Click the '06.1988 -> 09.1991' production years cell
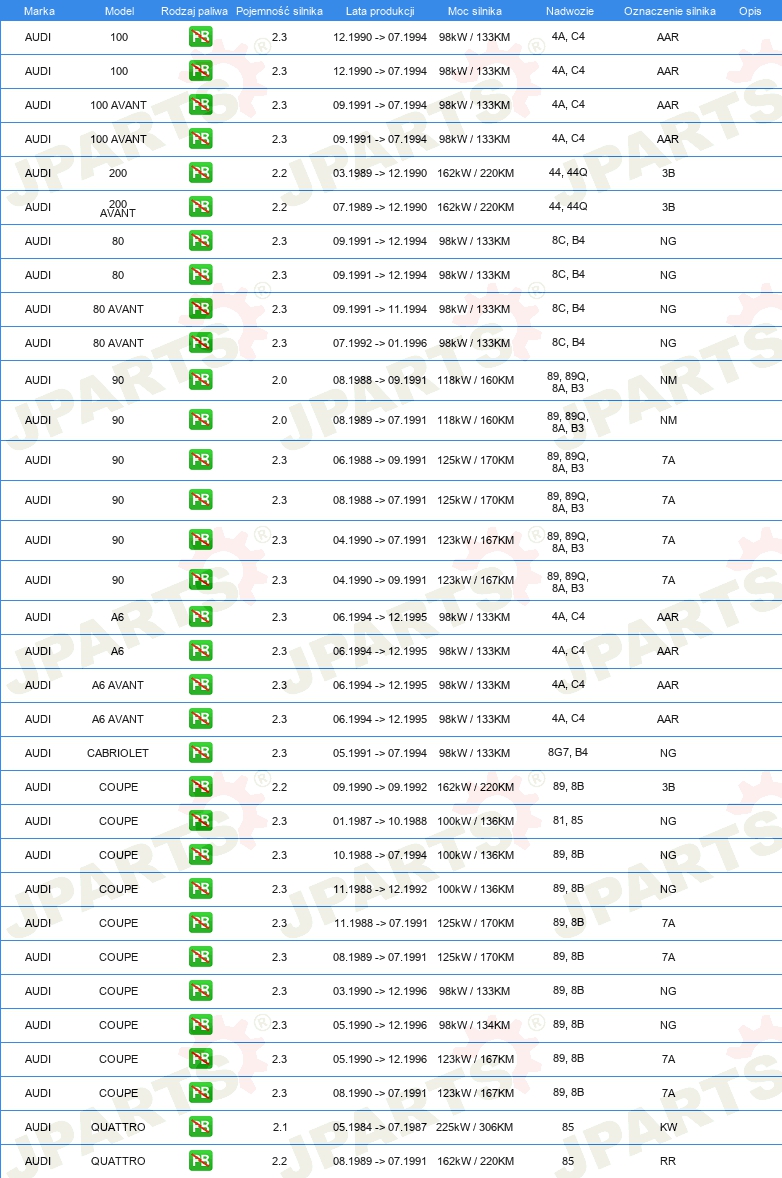This screenshot has width=782, height=1178. [x=380, y=460]
